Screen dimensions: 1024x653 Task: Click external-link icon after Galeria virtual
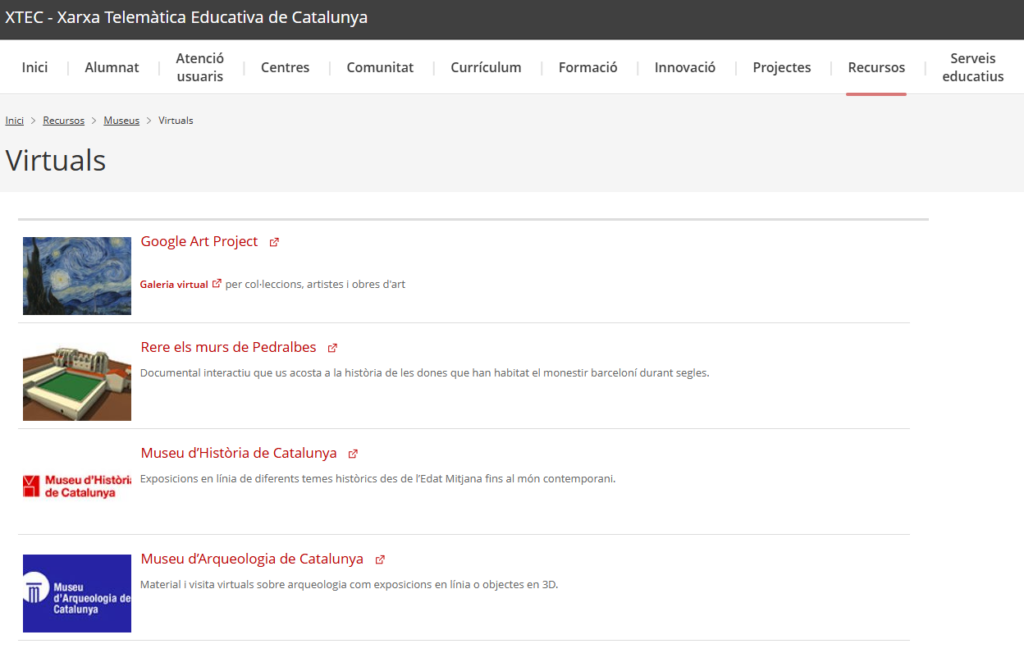click(217, 284)
